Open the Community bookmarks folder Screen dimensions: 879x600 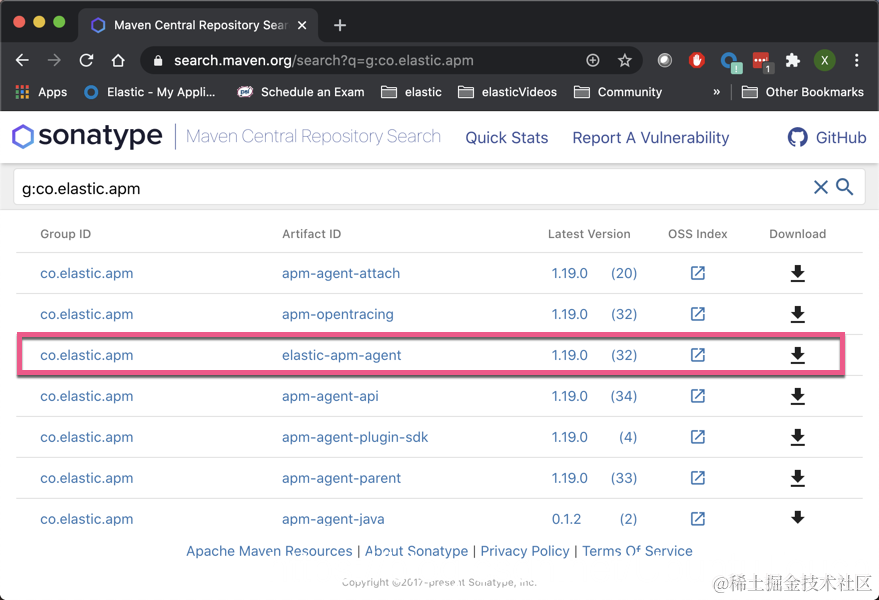click(618, 92)
